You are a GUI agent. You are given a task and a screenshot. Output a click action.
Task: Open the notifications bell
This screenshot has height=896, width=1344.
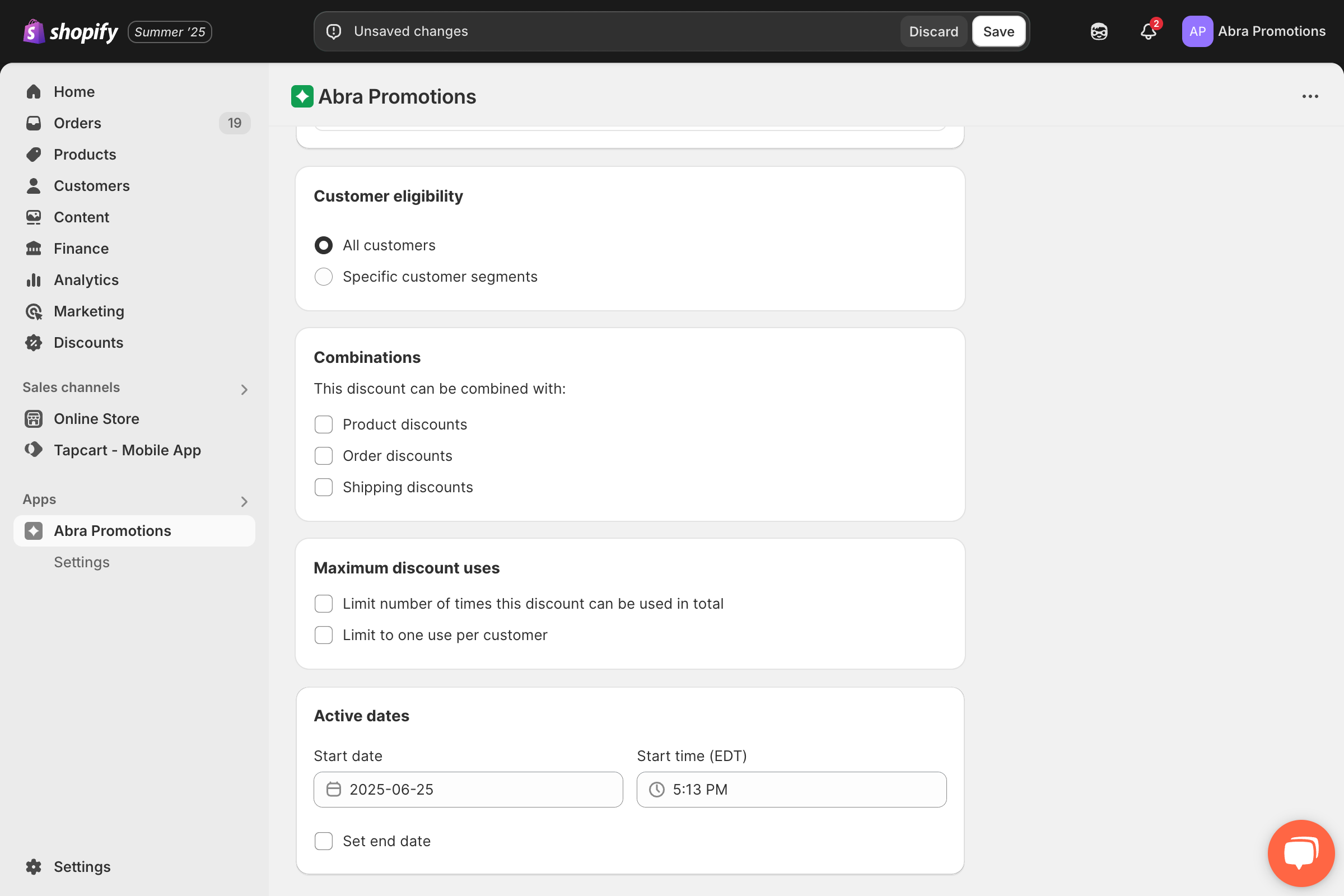[x=1149, y=31]
